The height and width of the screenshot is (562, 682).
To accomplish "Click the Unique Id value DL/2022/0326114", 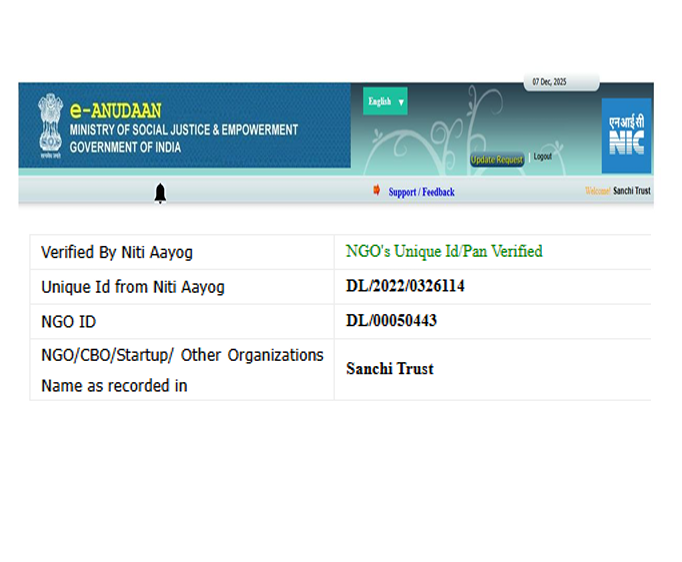I will [x=405, y=287].
